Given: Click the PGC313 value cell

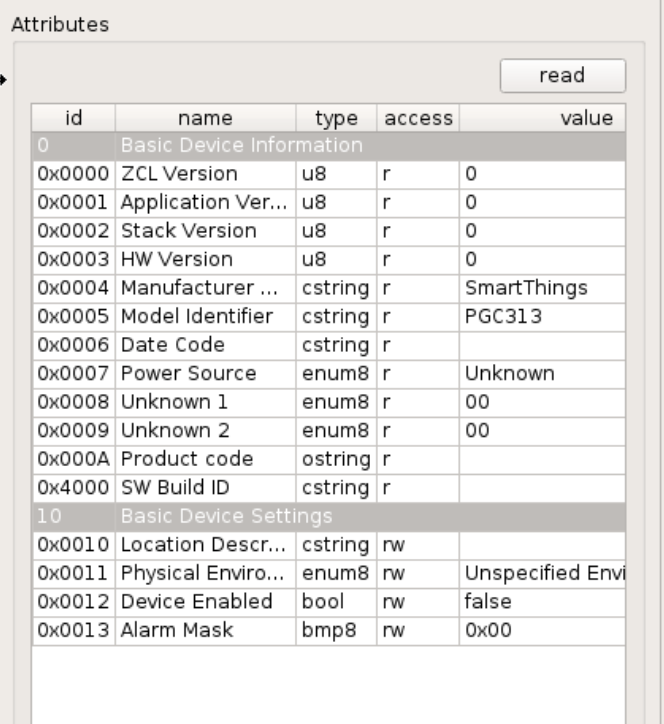Looking at the screenshot, I should [543, 317].
